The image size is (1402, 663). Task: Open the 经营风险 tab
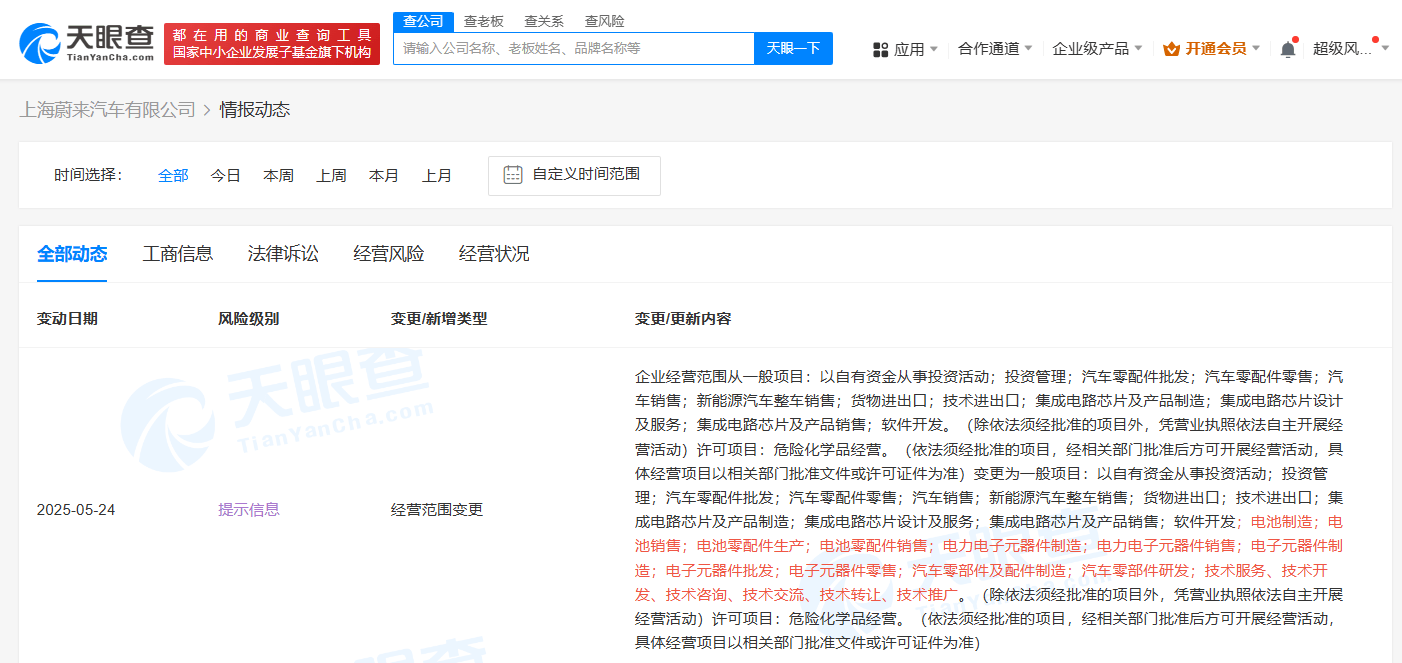coord(389,254)
